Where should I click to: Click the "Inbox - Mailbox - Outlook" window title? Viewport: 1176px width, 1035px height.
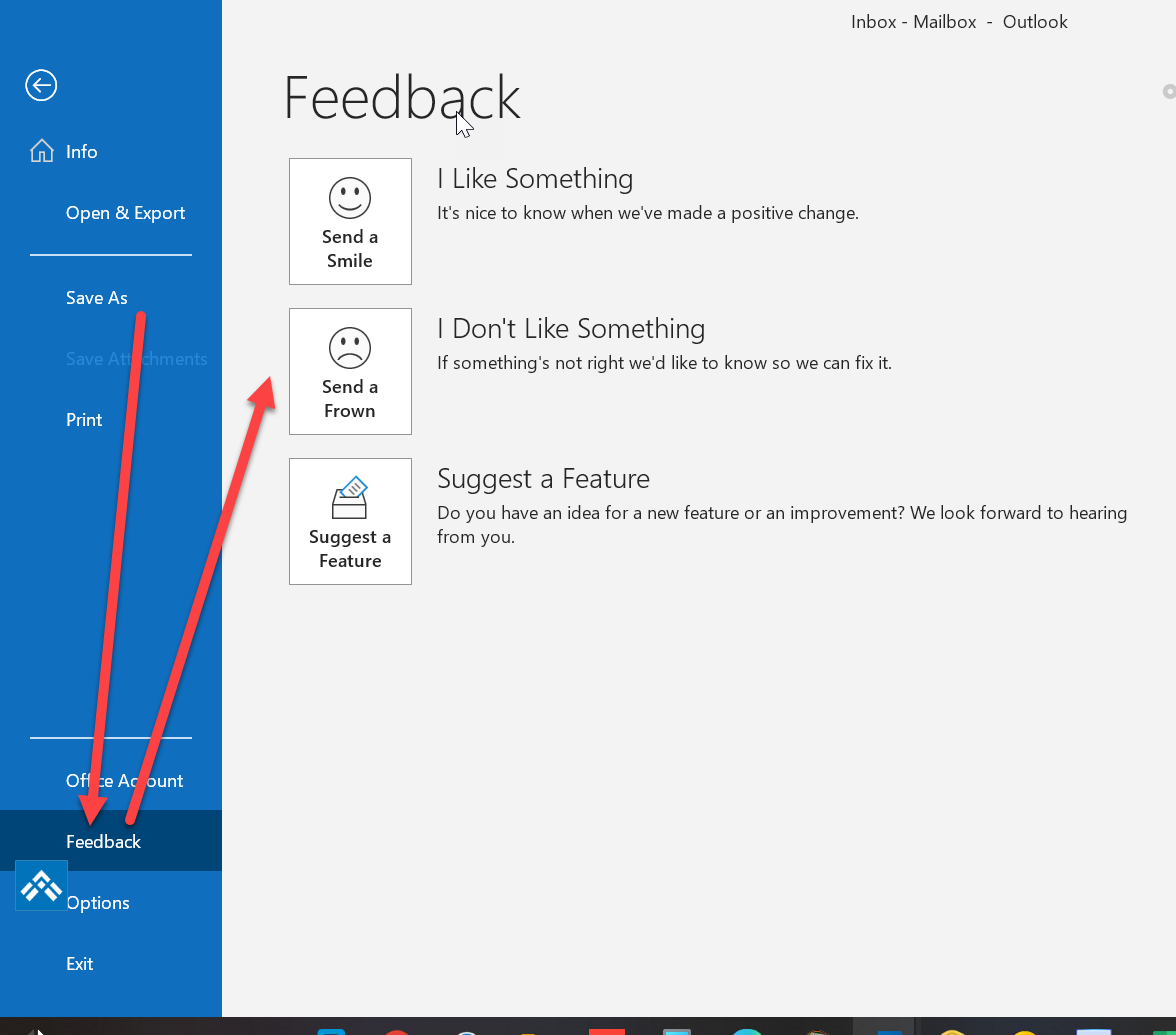point(958,22)
